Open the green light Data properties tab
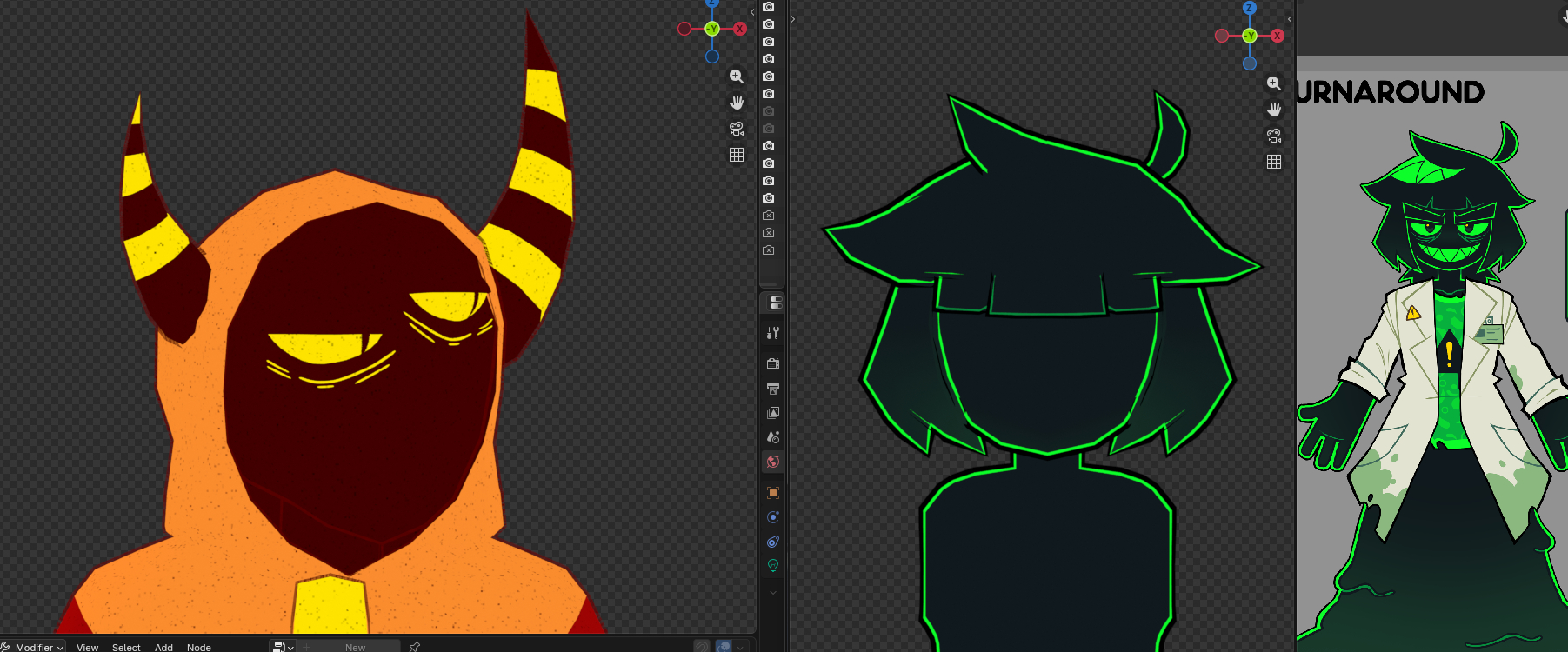 click(773, 566)
